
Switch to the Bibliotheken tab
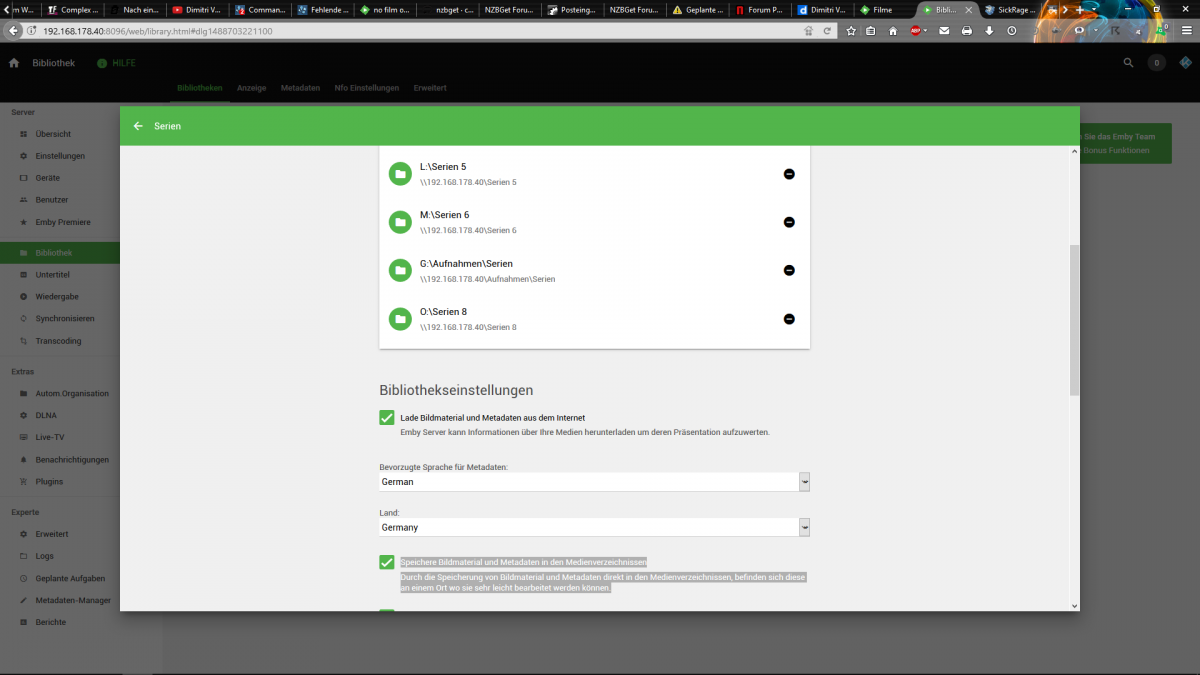coord(200,88)
